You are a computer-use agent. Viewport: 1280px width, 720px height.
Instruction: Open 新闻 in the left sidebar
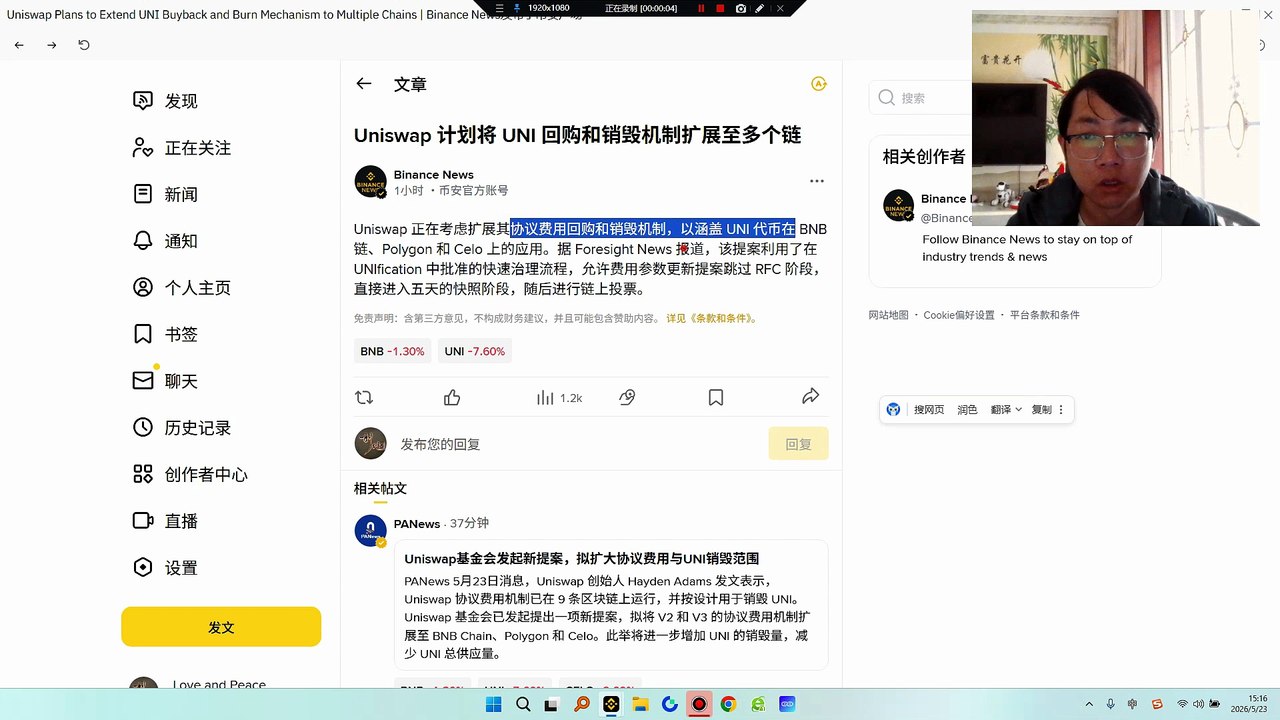(166, 194)
